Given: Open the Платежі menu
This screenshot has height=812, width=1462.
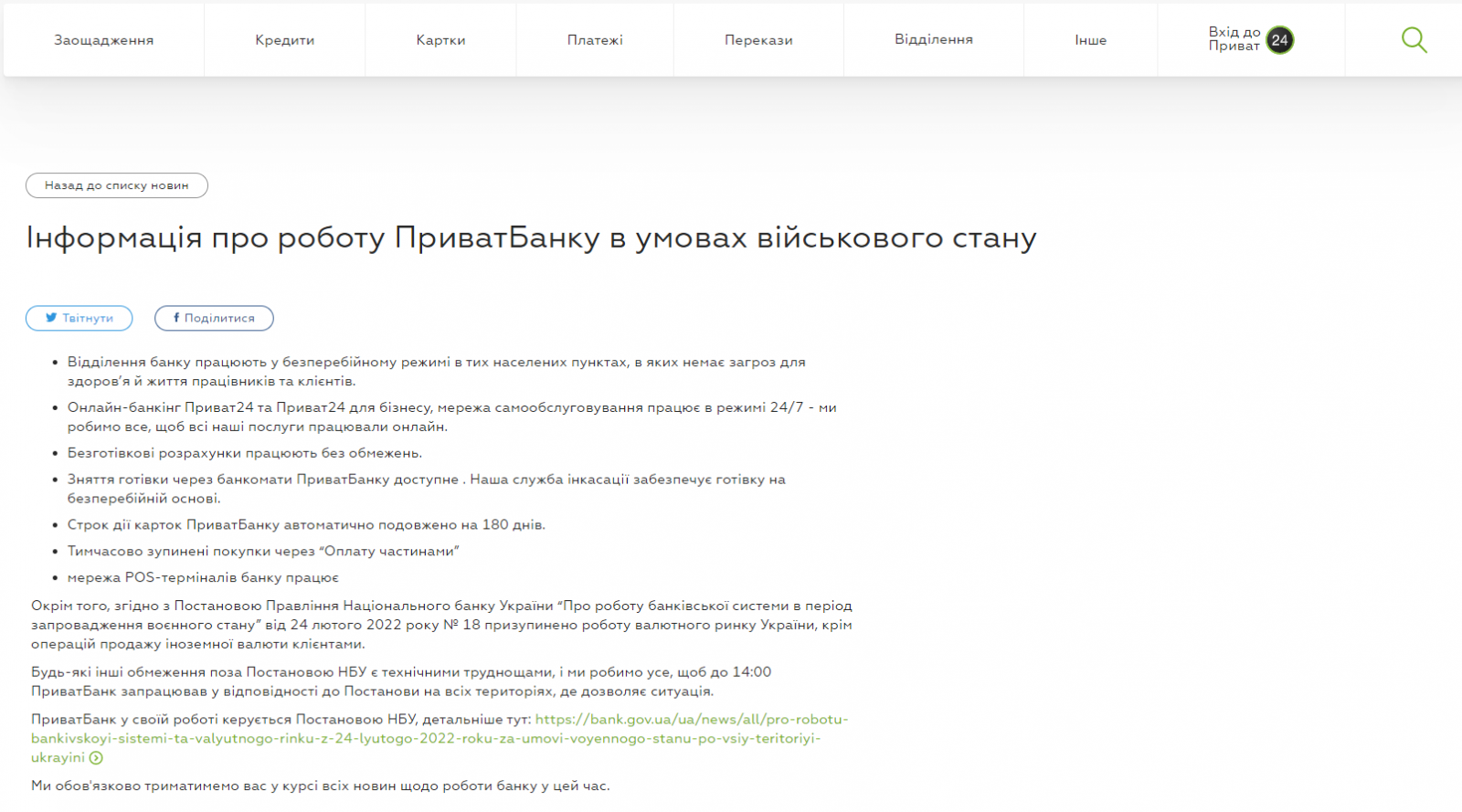Looking at the screenshot, I should 595,39.
